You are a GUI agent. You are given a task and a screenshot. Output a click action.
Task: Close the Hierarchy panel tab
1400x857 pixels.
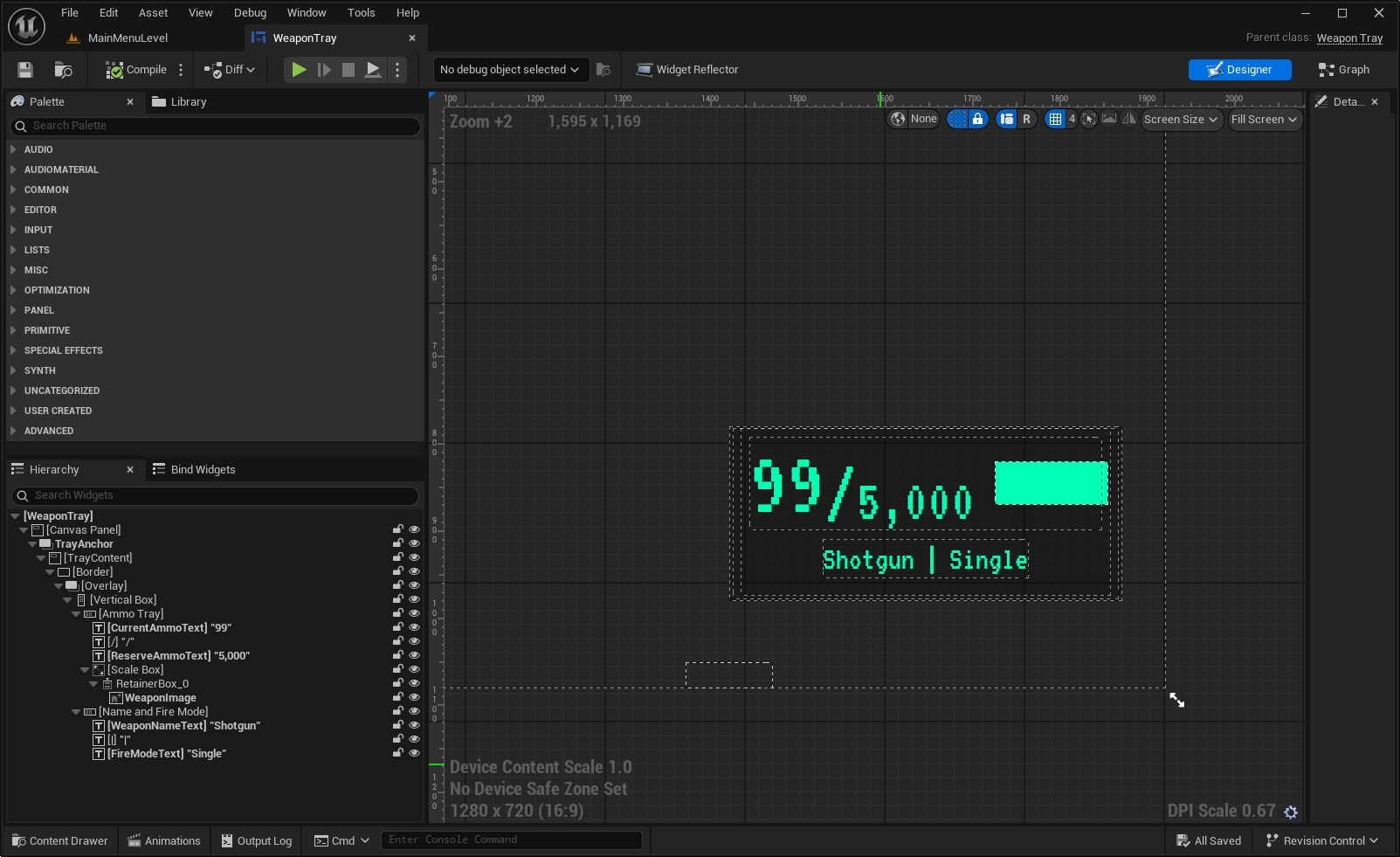pyautogui.click(x=130, y=470)
